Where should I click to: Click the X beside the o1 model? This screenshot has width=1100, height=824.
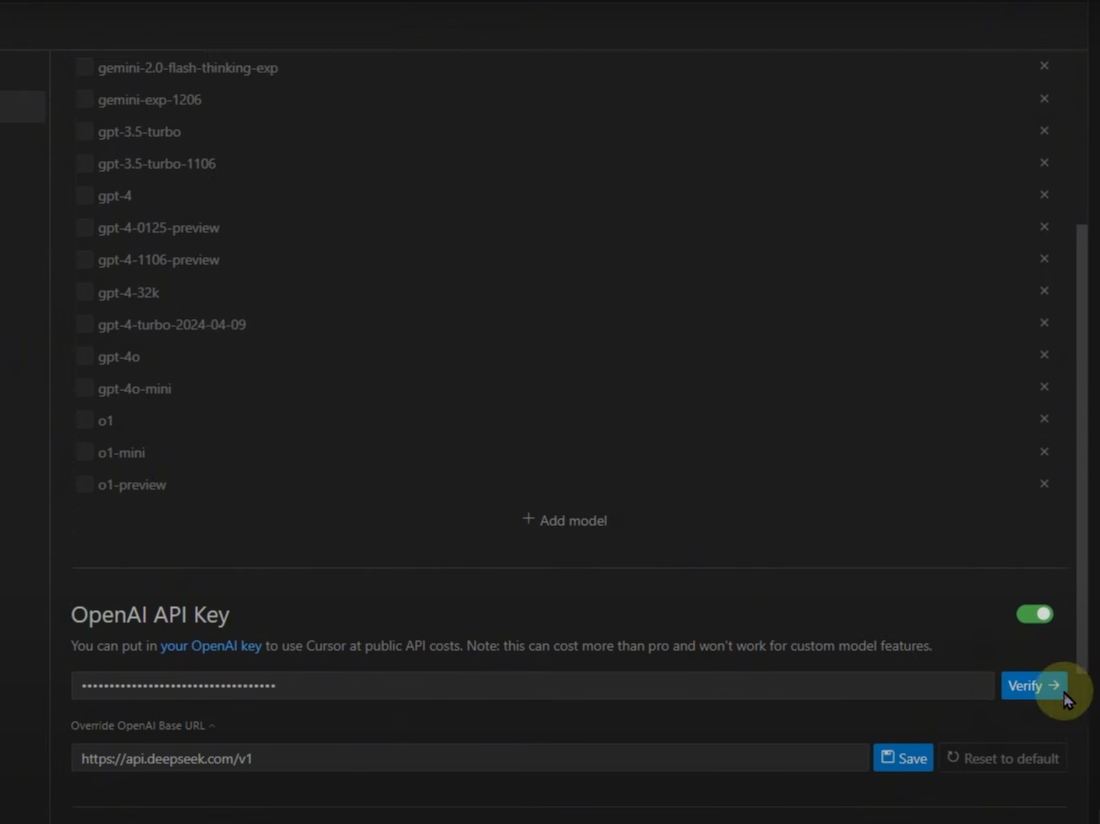(x=1044, y=419)
